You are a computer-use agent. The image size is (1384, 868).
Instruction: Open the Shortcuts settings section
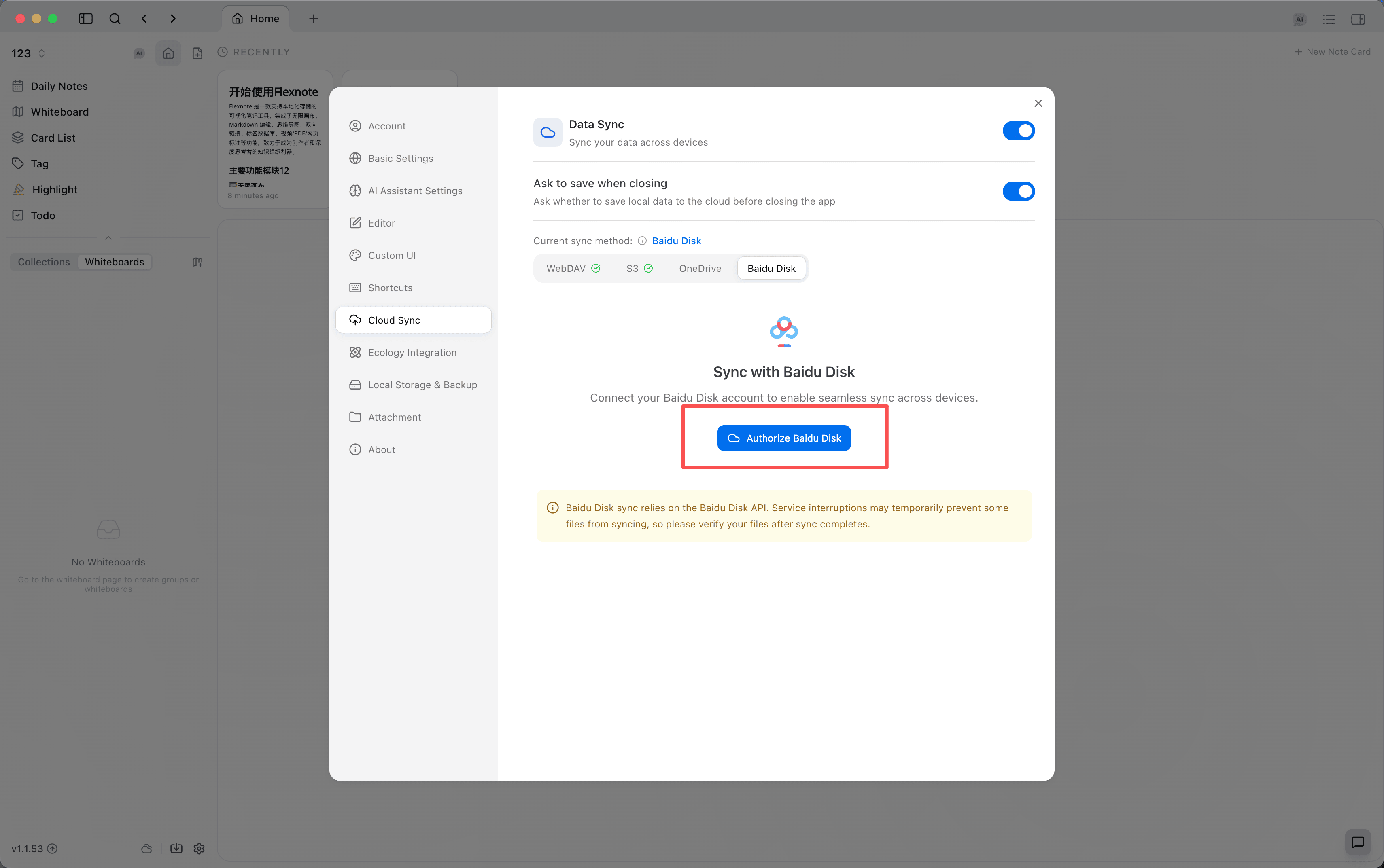pyautogui.click(x=414, y=288)
